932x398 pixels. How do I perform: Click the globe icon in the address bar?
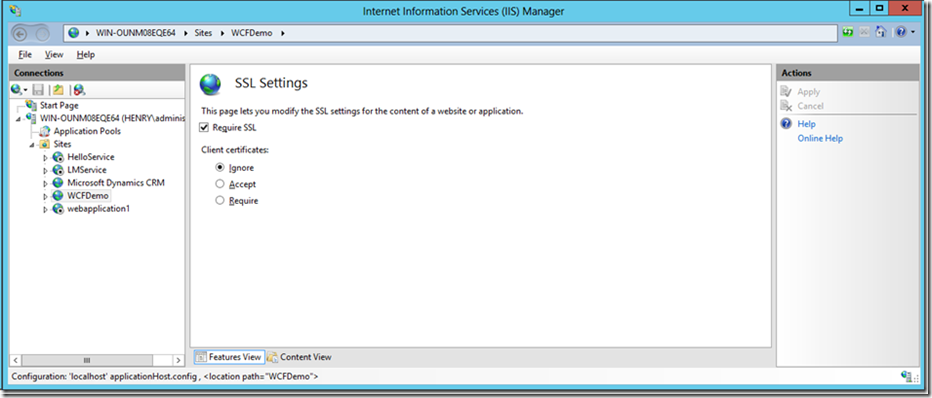tap(74, 33)
